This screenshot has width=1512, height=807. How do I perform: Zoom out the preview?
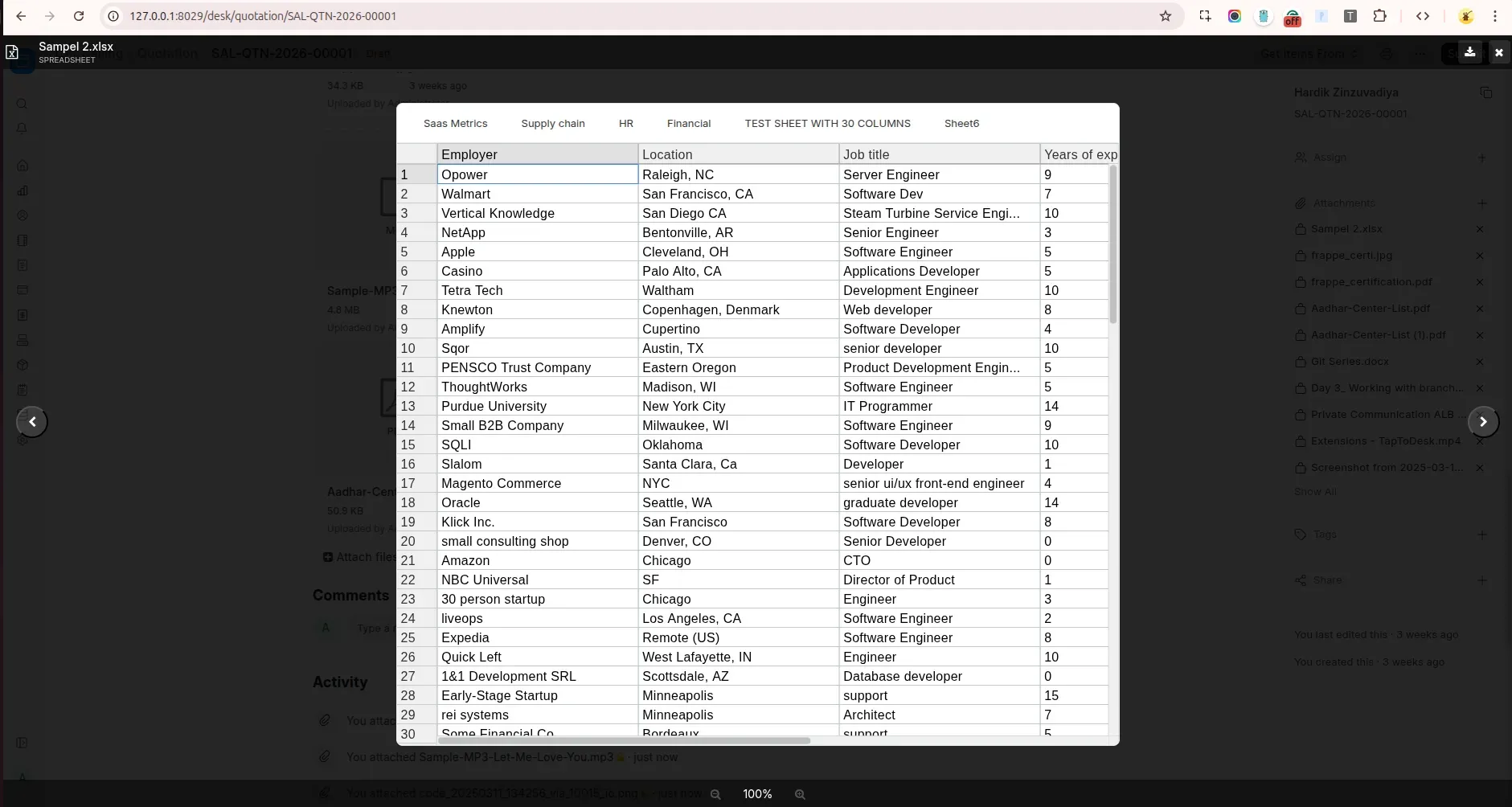[x=715, y=794]
